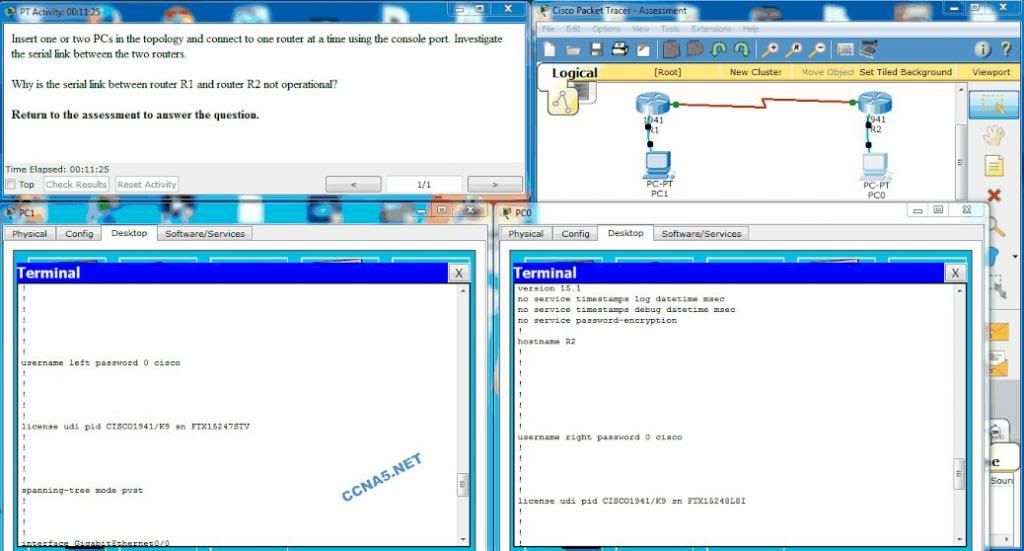Click 'hostname R2' line in PC0 terminal
1024x551 pixels.
(x=547, y=341)
